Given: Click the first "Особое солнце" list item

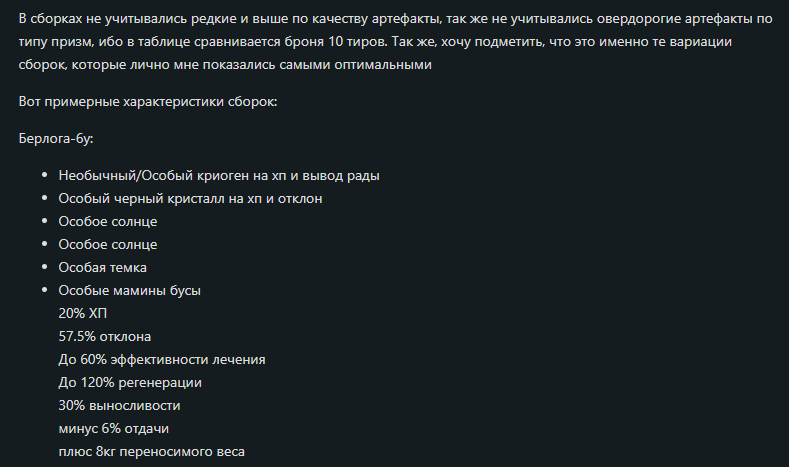Looking at the screenshot, I should (x=108, y=222).
